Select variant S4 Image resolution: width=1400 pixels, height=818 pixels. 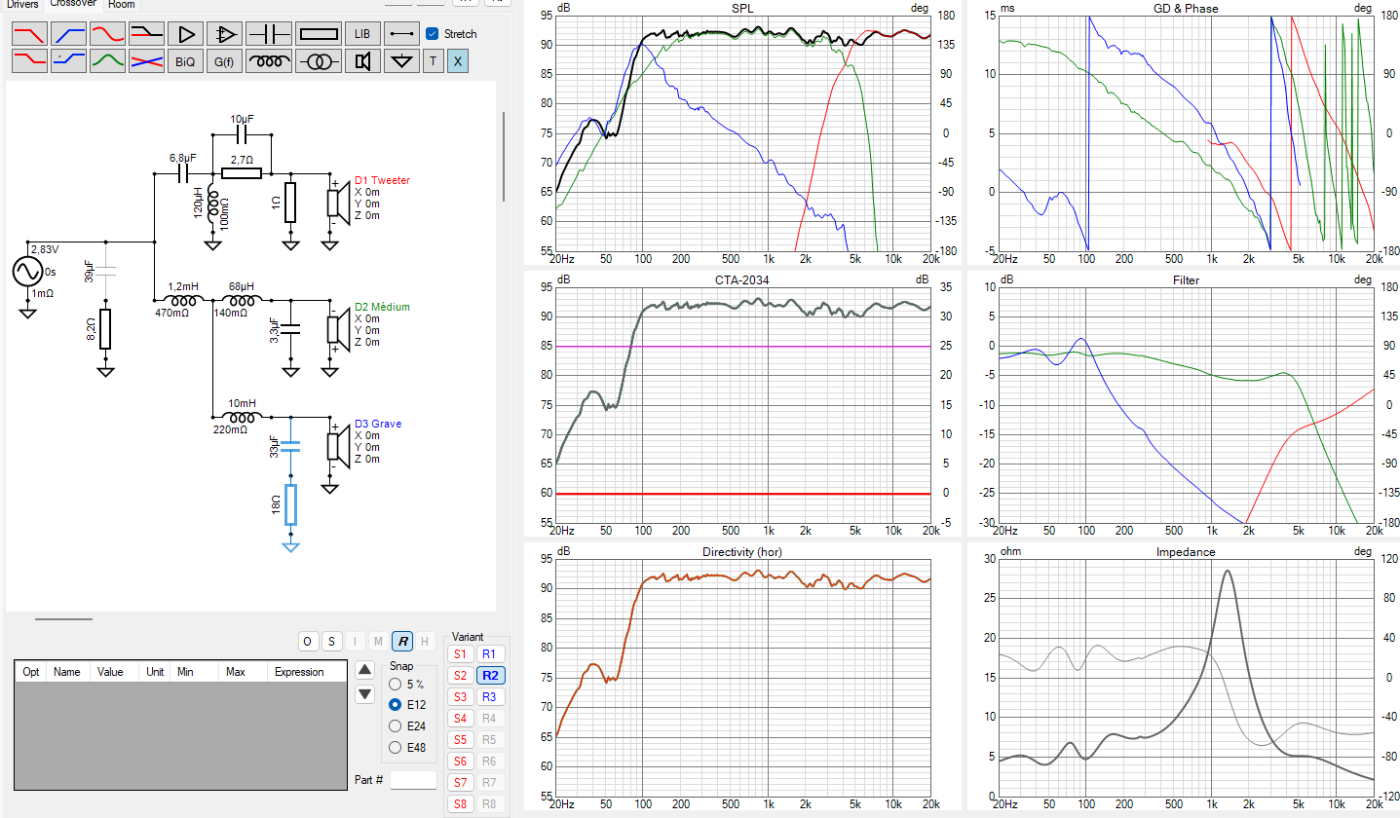pyautogui.click(x=460, y=718)
